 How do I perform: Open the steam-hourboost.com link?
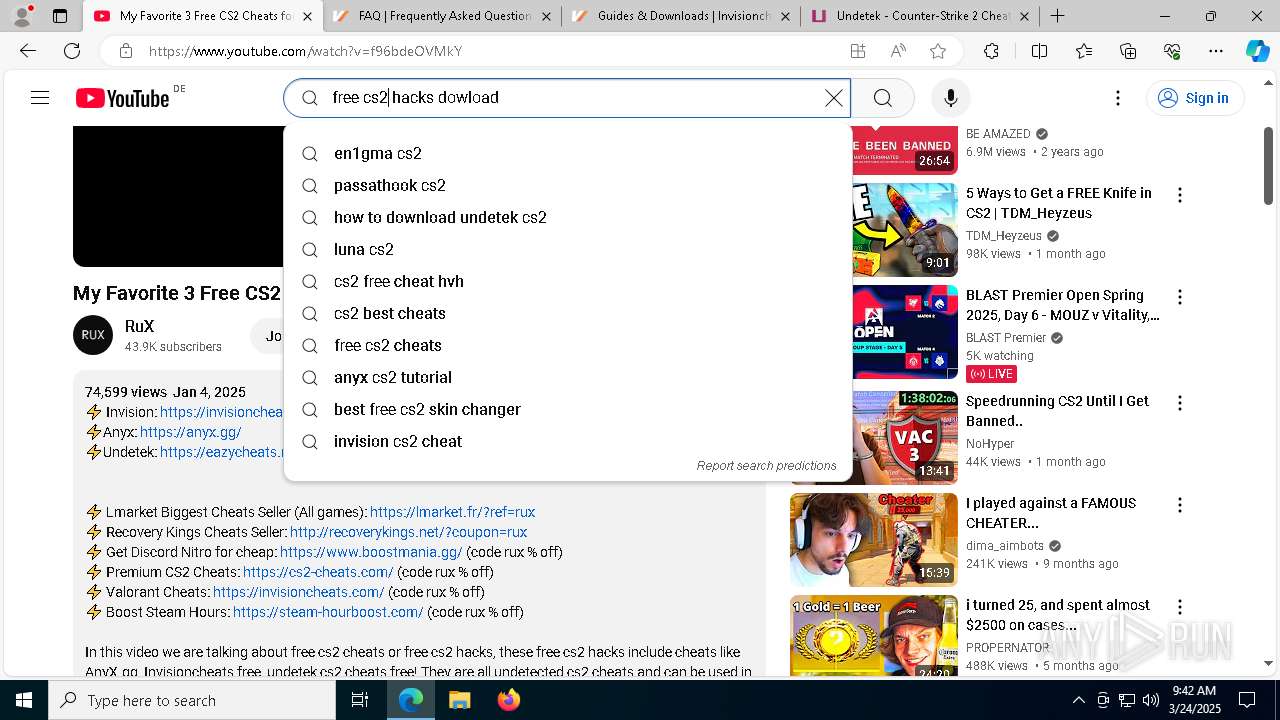(328, 612)
